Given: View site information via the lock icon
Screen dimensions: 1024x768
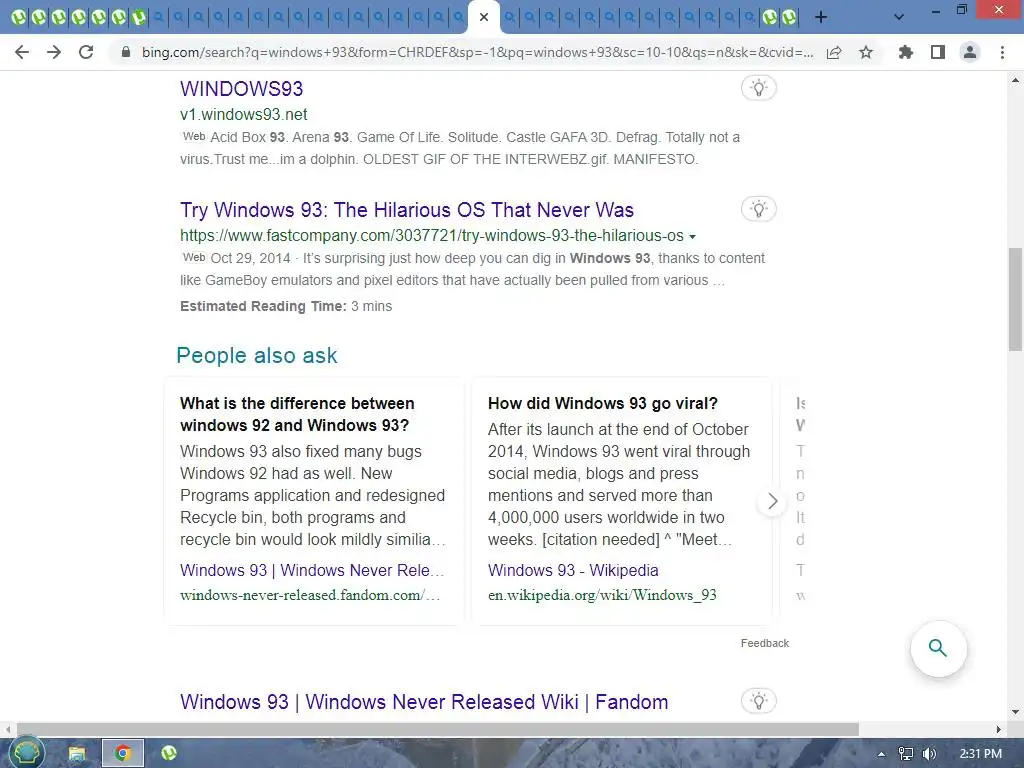Looking at the screenshot, I should [125, 52].
